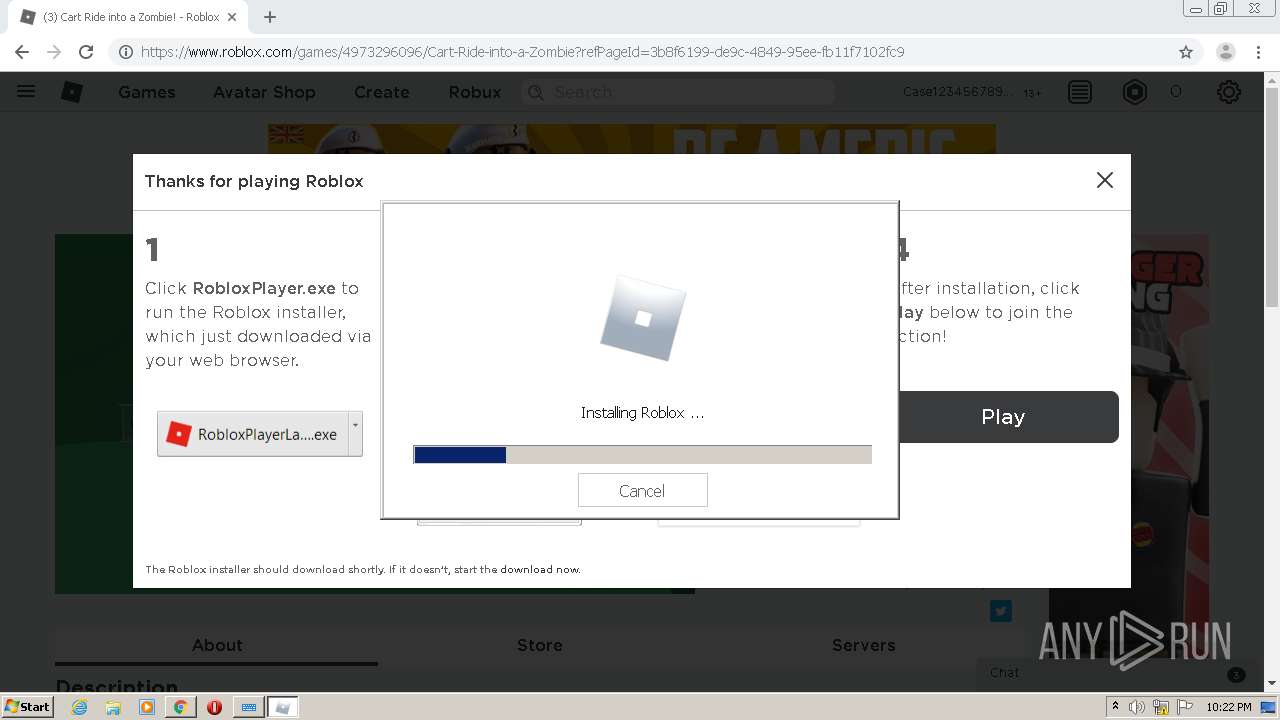Switch to the Store tab

click(x=540, y=646)
